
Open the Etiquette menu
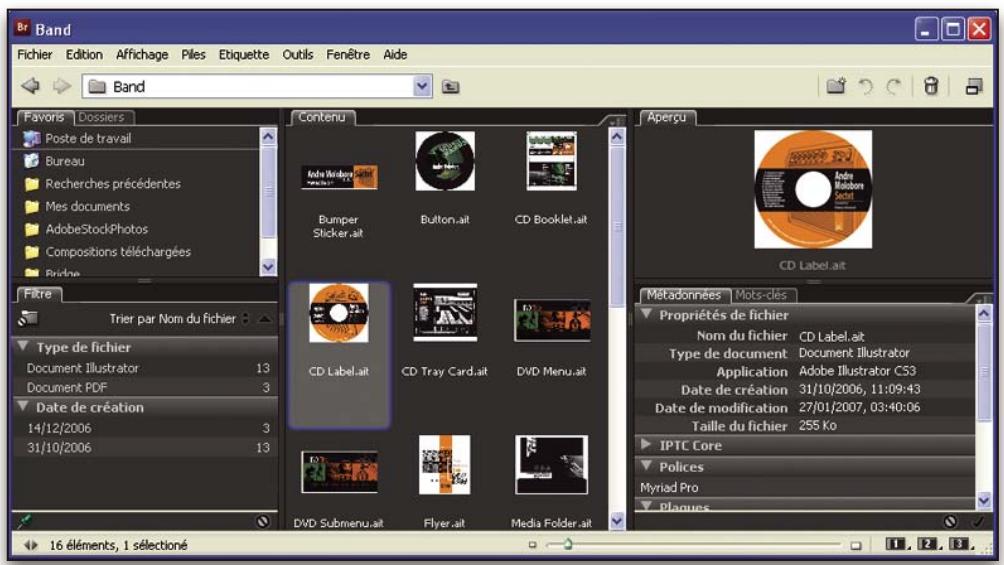click(x=244, y=55)
